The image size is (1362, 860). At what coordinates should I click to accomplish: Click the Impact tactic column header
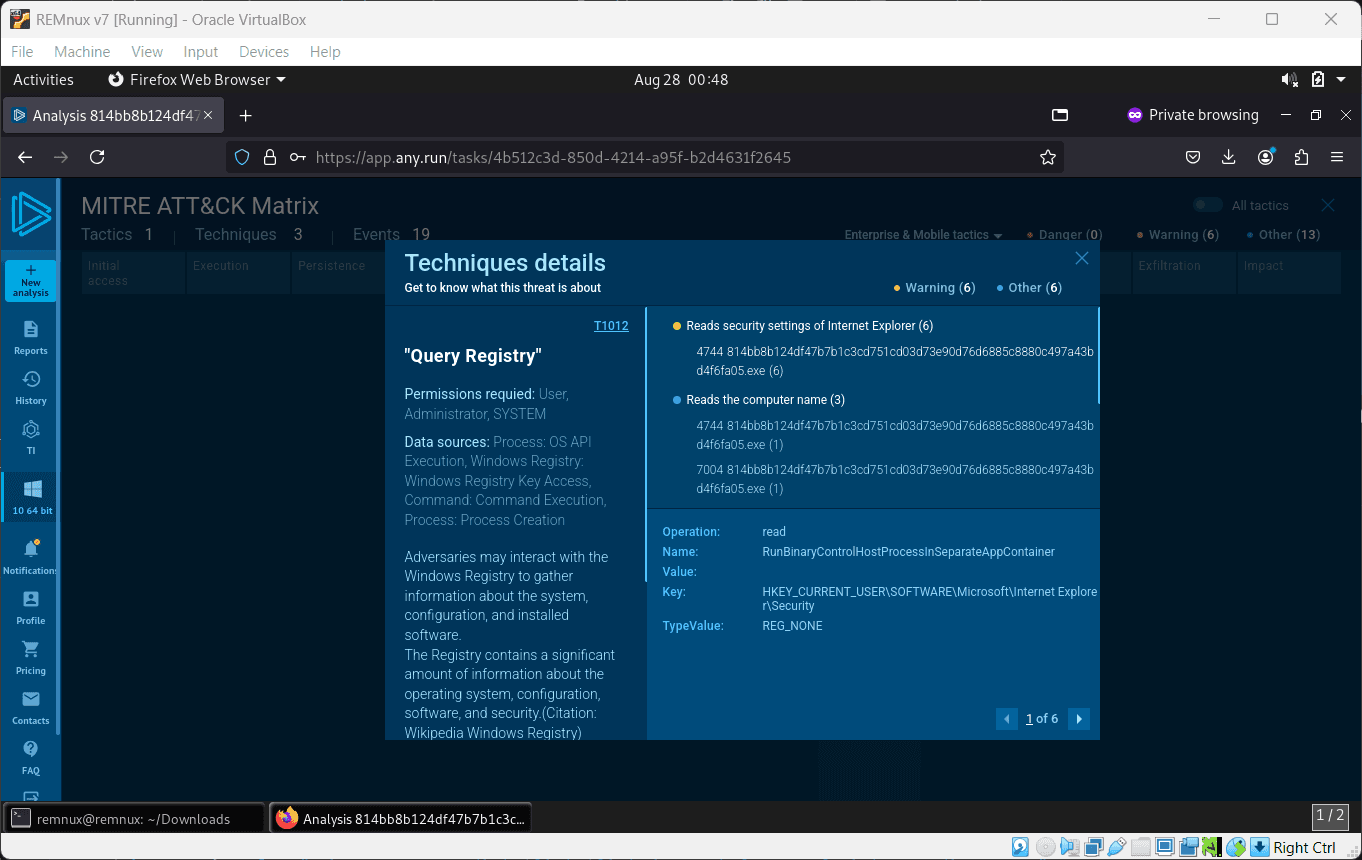pyautogui.click(x=1290, y=272)
